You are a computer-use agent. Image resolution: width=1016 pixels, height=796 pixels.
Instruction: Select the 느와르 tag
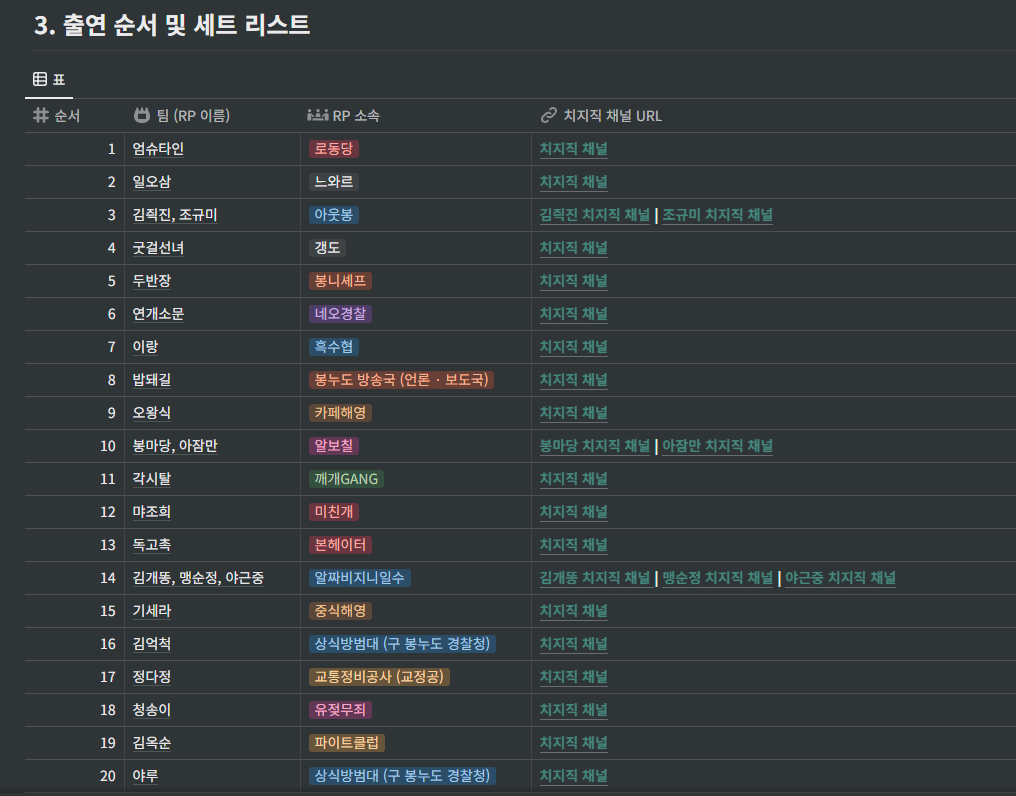tap(334, 182)
